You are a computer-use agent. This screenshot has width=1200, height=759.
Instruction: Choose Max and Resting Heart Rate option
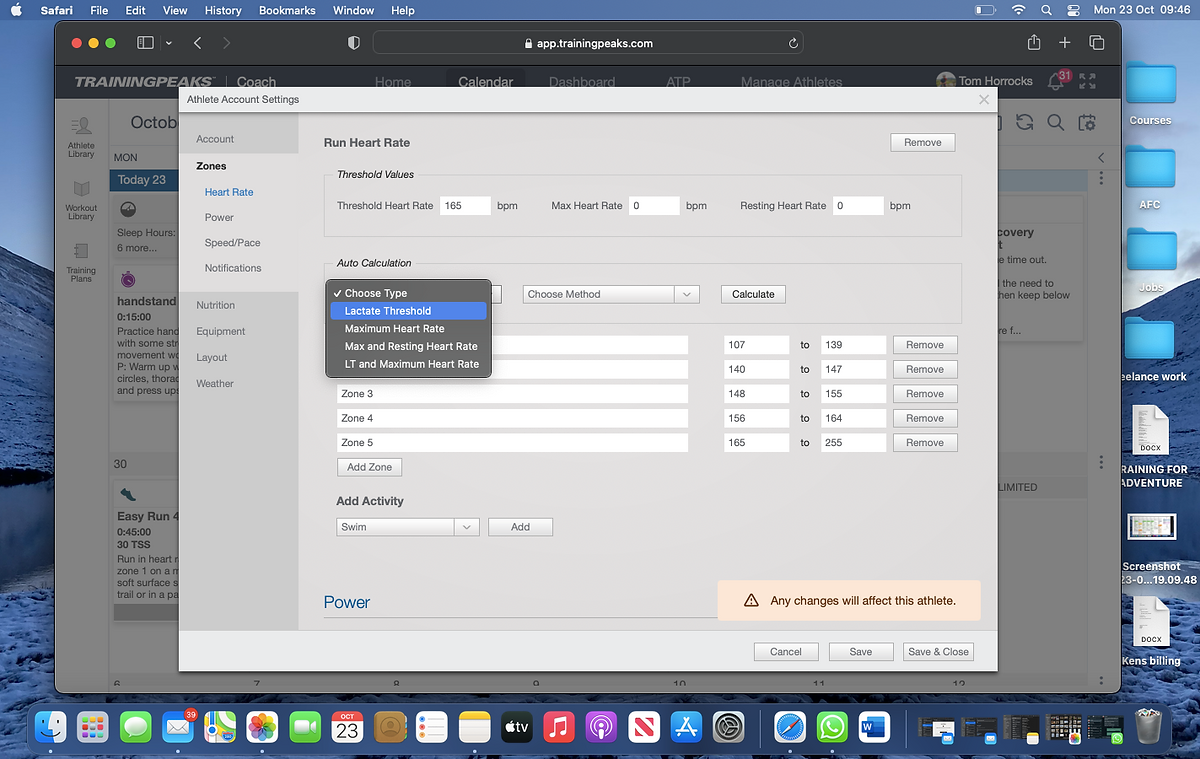(411, 346)
